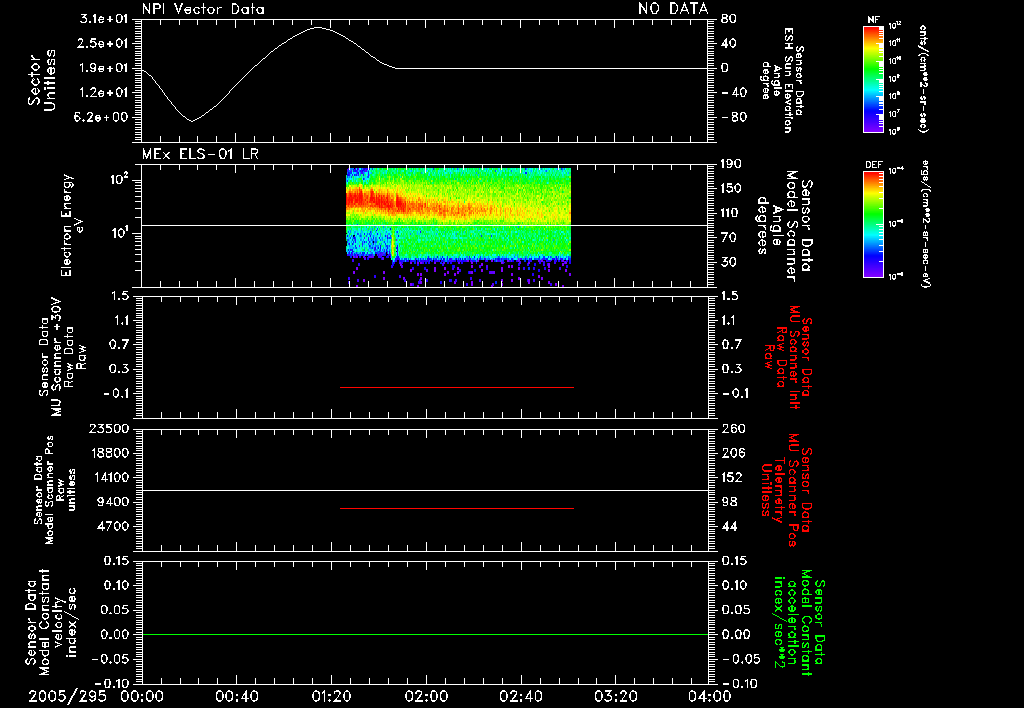Click the 'Model Scanner Angle degrees' axis label
This screenshot has width=1024, height=708.
[x=784, y=225]
